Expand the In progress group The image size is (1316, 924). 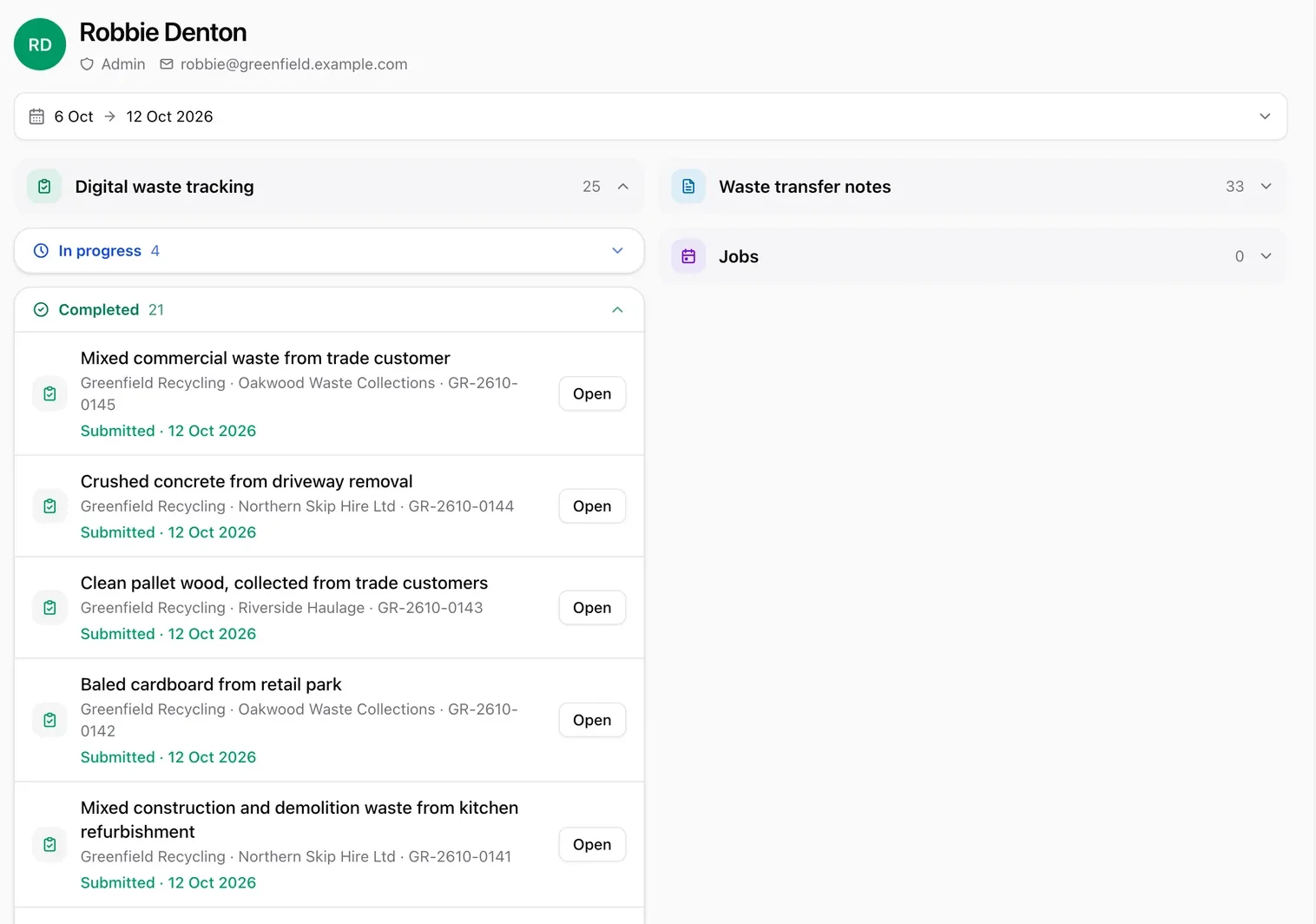(x=617, y=251)
